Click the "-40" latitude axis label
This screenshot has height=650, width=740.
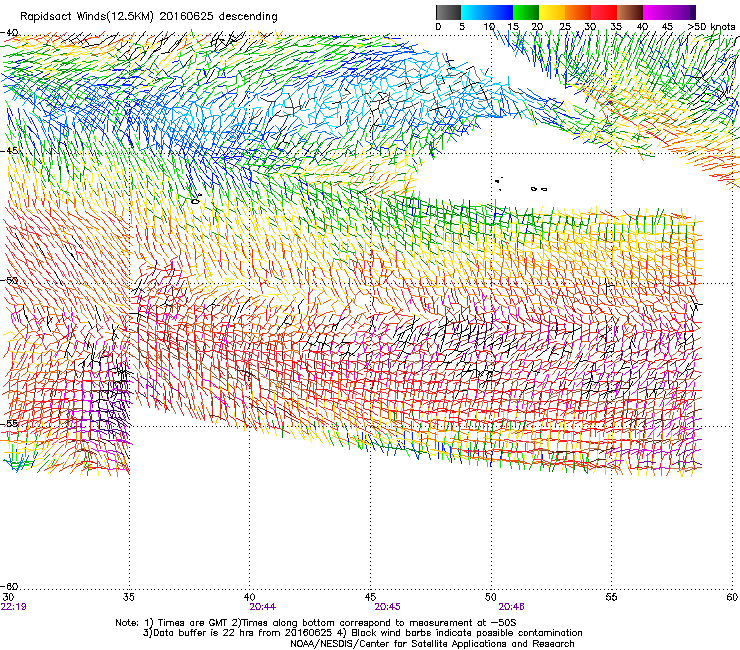pyautogui.click(x=9, y=33)
